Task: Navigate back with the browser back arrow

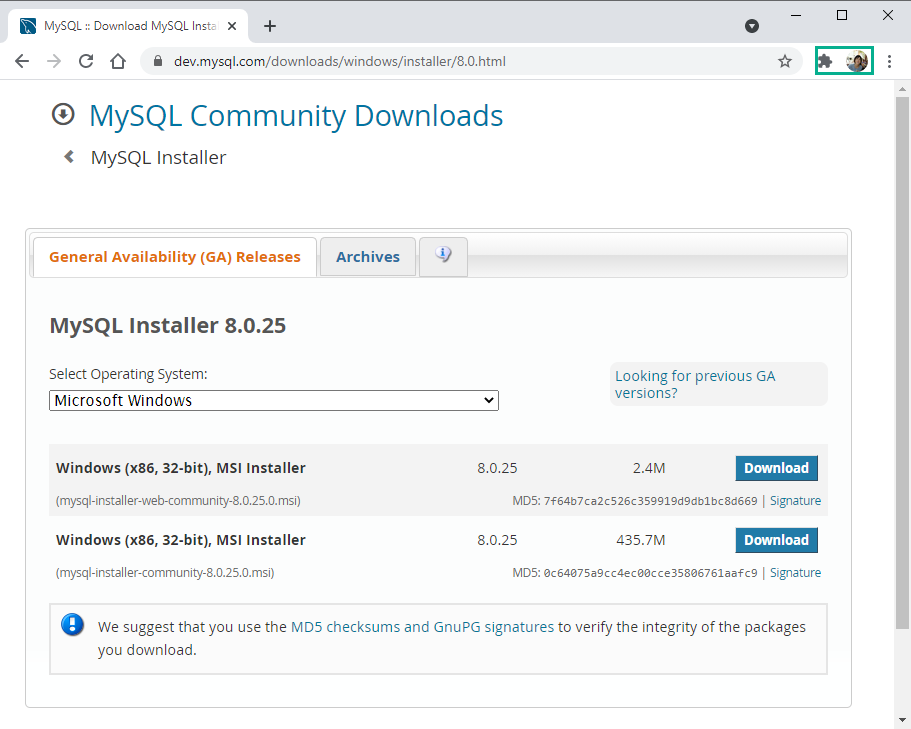Action: (x=22, y=61)
